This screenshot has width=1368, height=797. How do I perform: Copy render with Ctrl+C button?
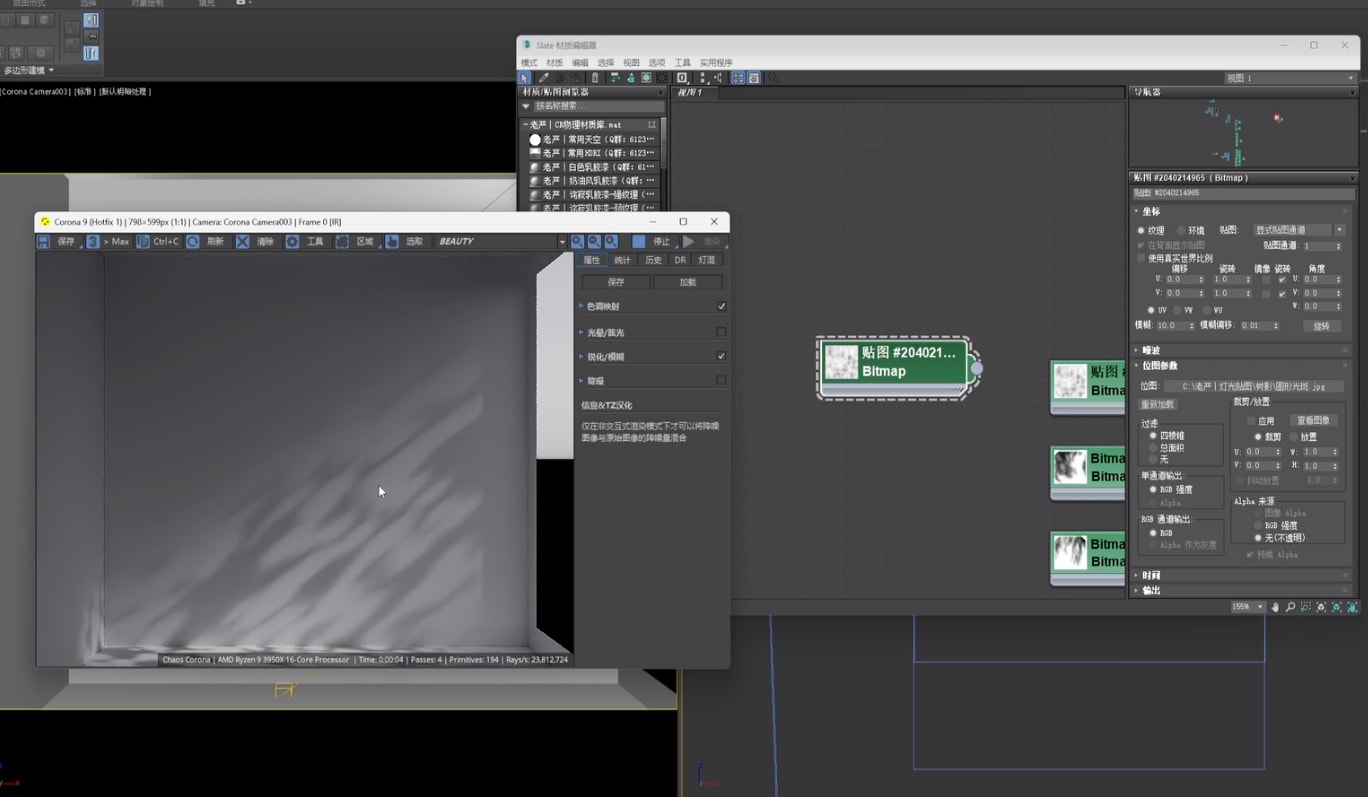[158, 242]
